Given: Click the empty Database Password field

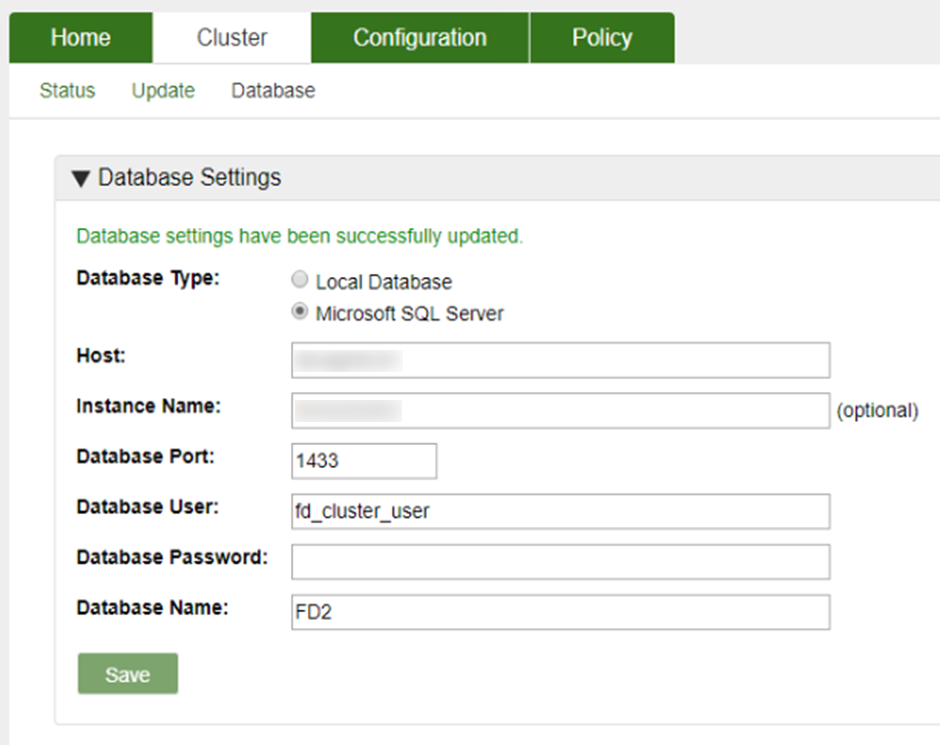Looking at the screenshot, I should tap(560, 561).
